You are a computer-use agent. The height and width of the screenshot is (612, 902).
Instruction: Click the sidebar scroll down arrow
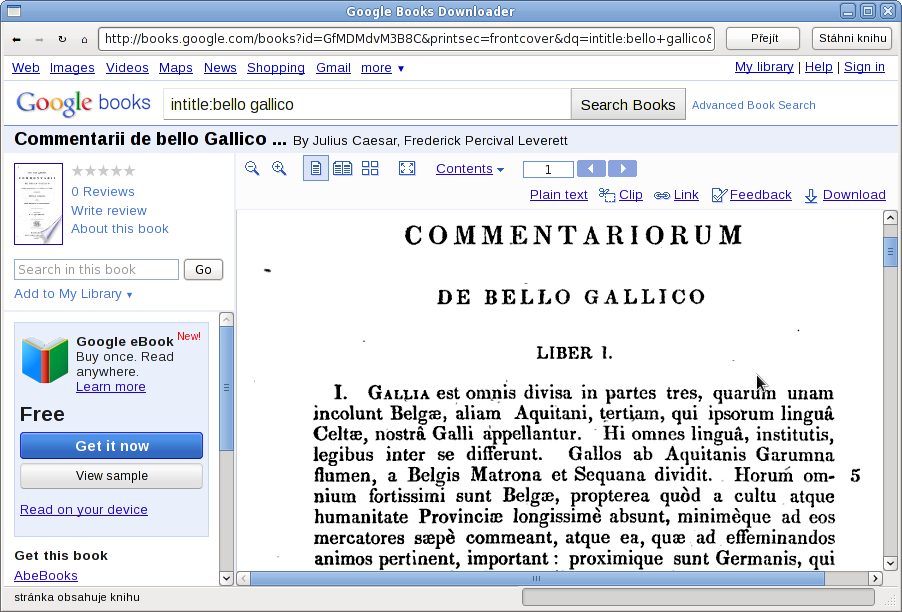pos(227,578)
